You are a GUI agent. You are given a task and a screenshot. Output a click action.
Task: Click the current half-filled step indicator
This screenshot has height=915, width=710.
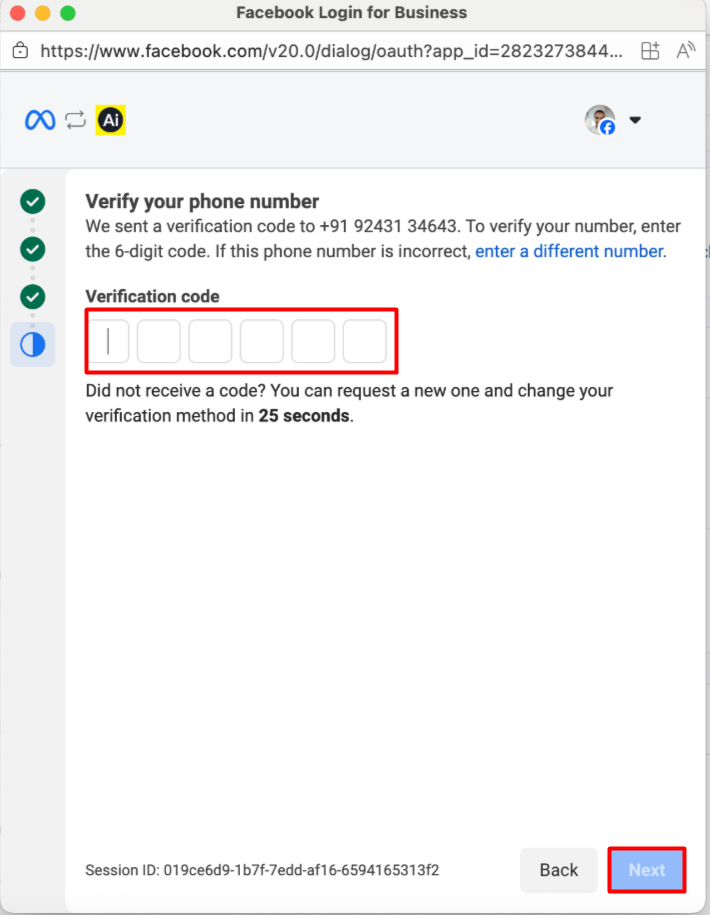click(x=33, y=345)
